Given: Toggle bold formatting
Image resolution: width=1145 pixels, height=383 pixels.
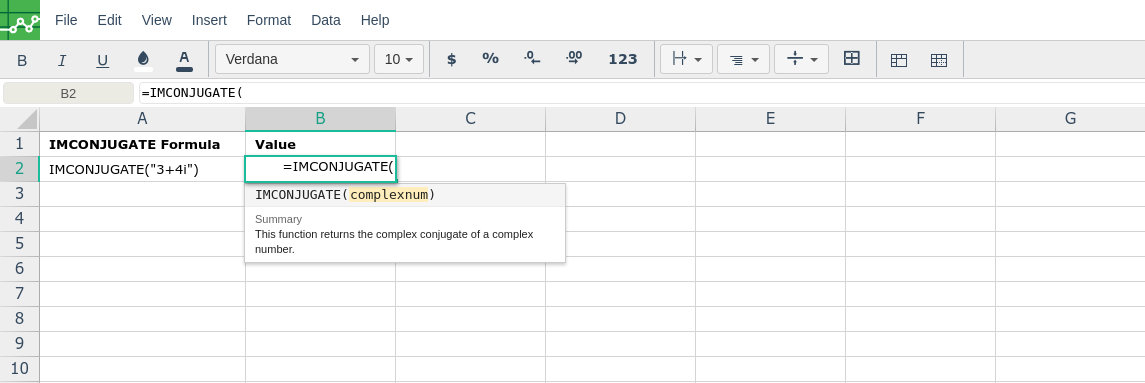Looking at the screenshot, I should coord(22,60).
